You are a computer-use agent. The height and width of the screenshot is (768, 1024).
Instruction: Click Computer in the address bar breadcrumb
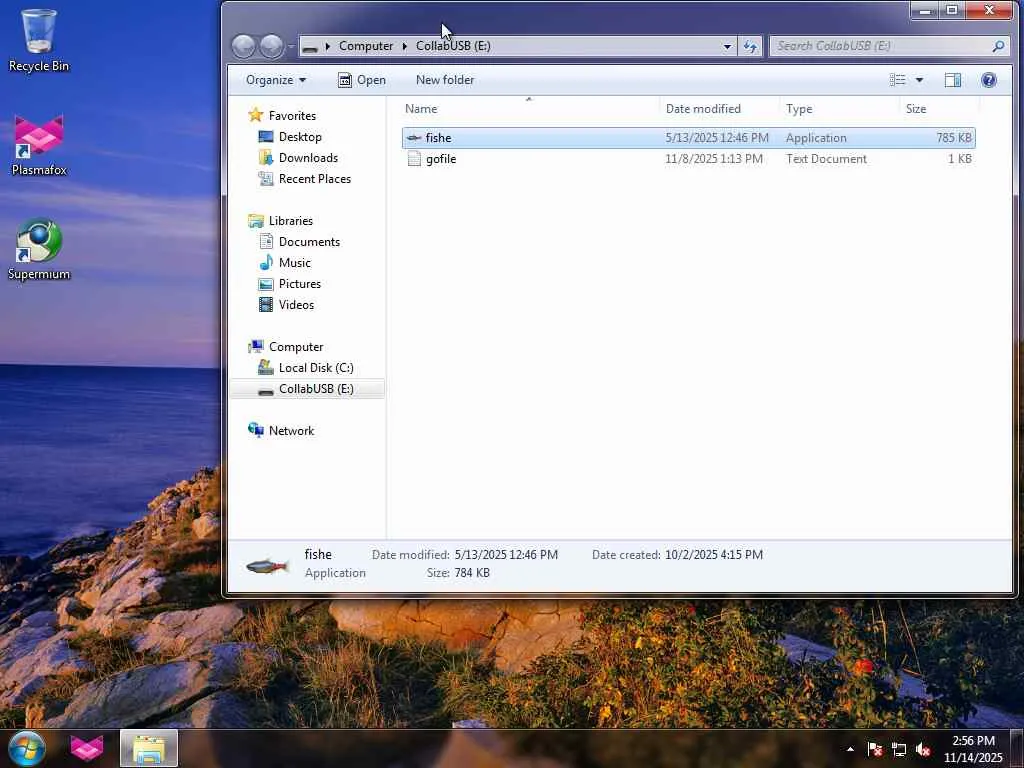click(x=366, y=46)
